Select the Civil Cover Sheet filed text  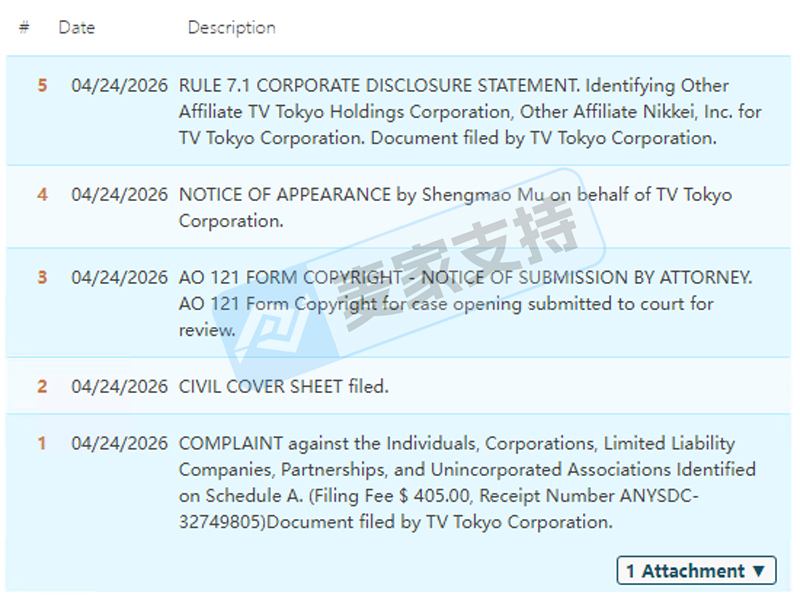tap(283, 386)
